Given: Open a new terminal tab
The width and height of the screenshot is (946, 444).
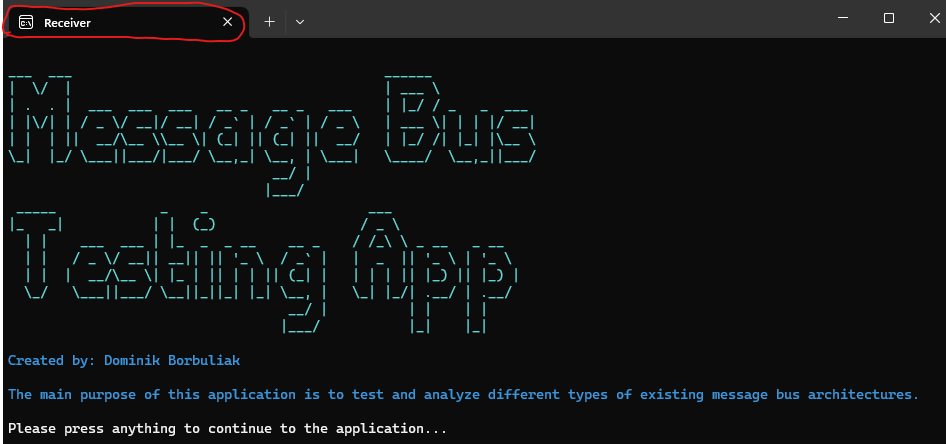Looking at the screenshot, I should [x=270, y=22].
